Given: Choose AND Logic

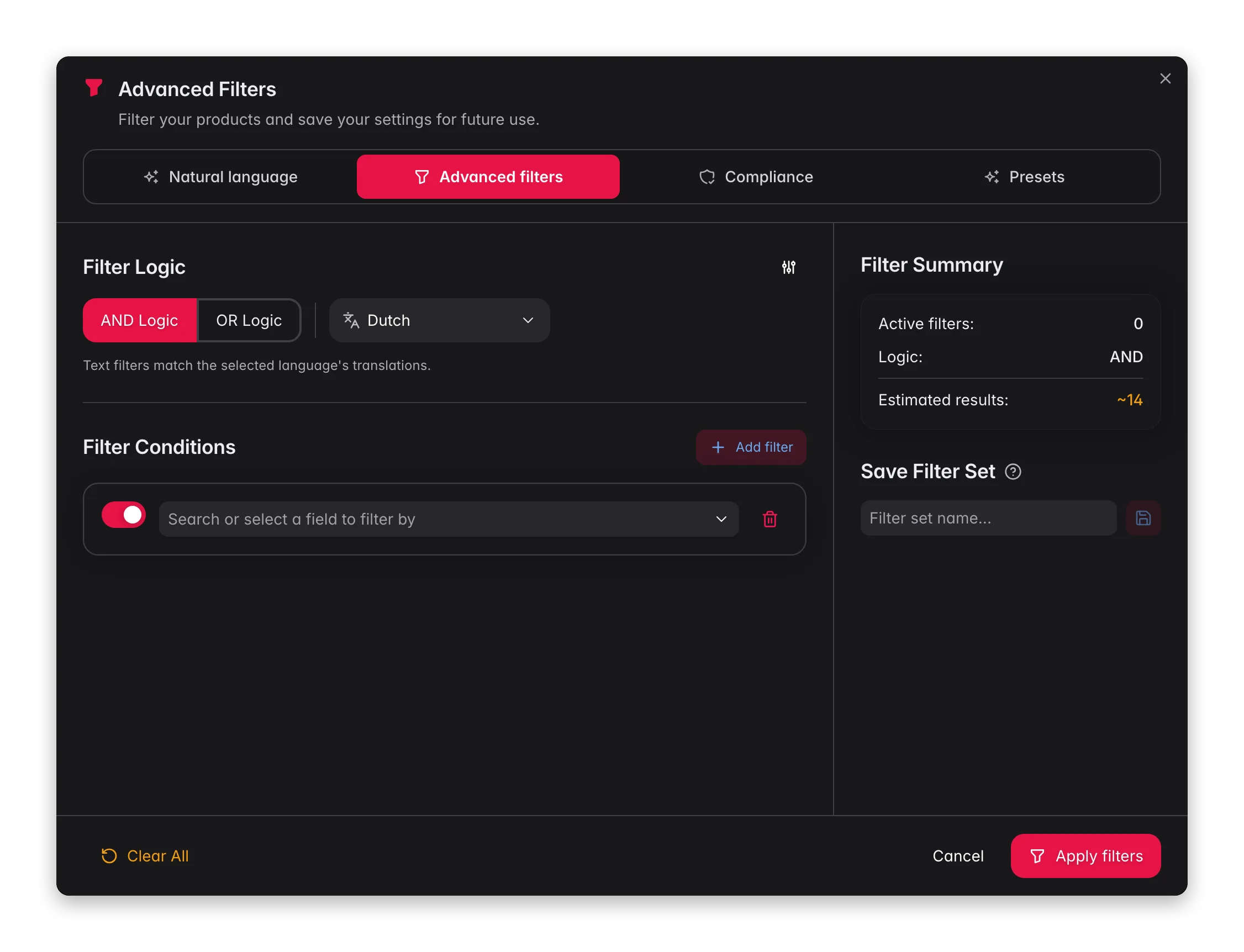Looking at the screenshot, I should click(x=139, y=320).
